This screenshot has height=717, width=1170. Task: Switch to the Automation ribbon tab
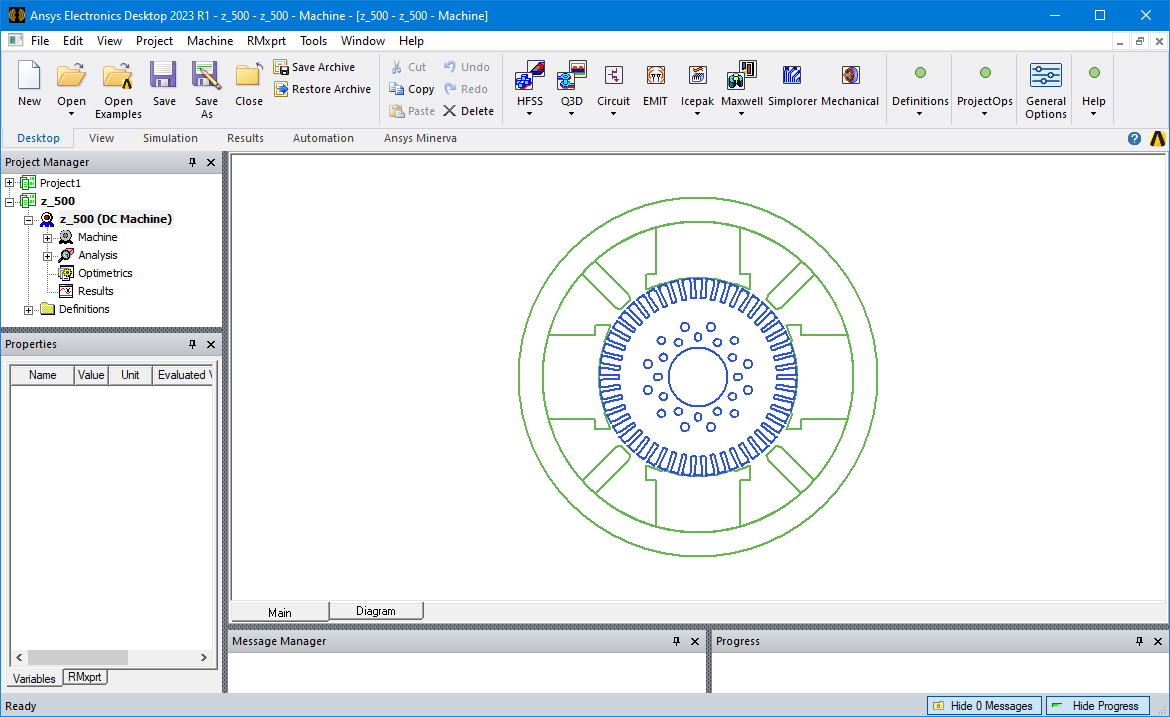[x=323, y=138]
